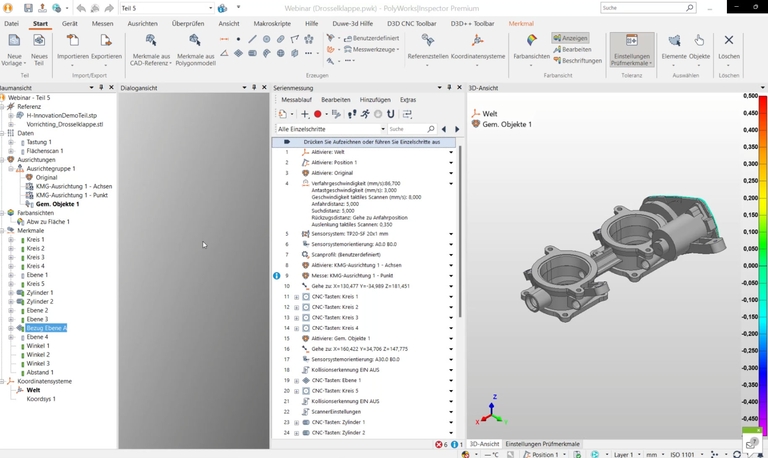768x458 pixels.
Task: Open Merkmale aus CAD-Referenz
Action: 151,50
